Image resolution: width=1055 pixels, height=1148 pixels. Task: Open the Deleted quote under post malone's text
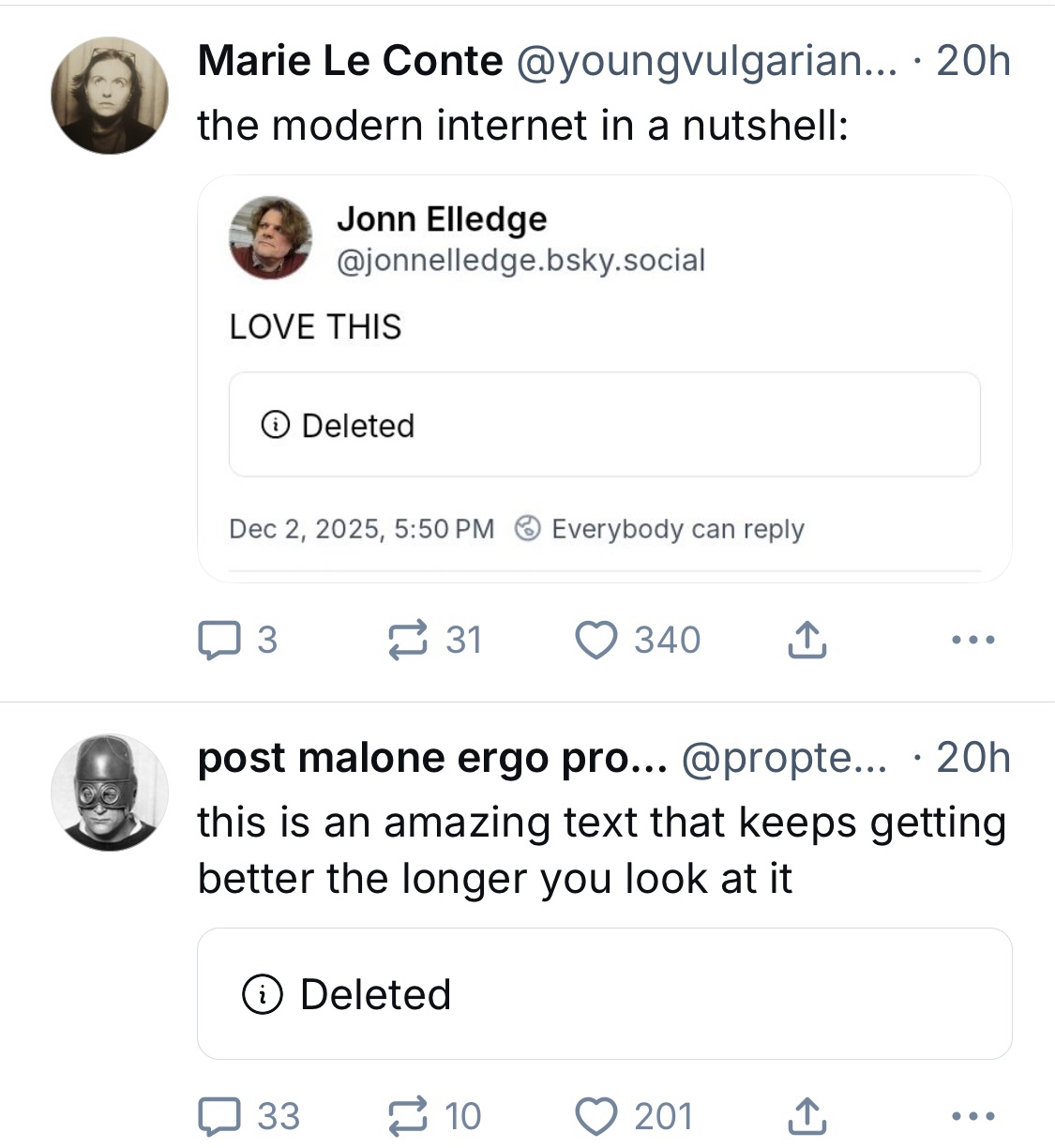tap(604, 994)
